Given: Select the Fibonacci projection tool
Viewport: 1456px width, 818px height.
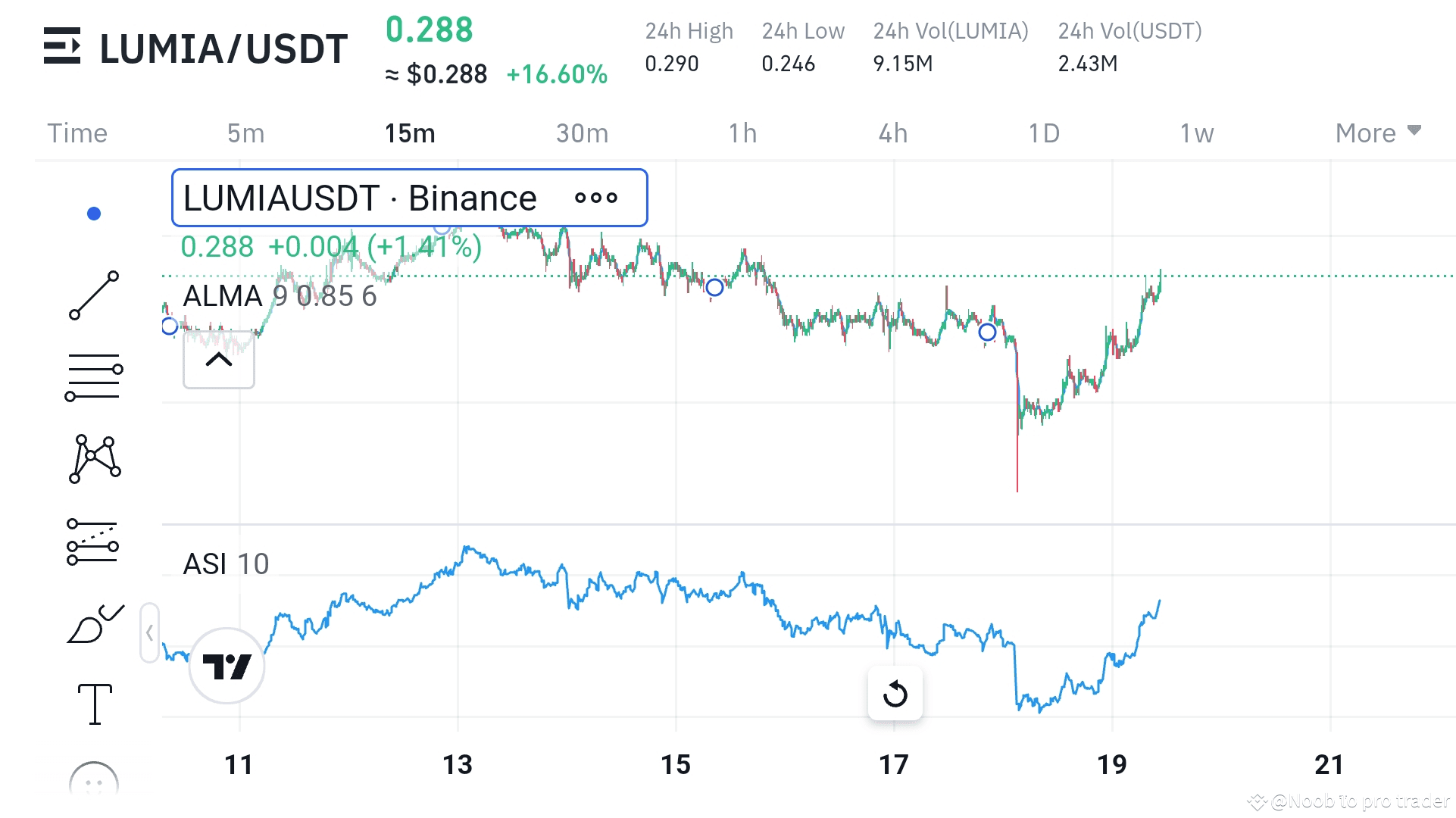Looking at the screenshot, I should 93,542.
